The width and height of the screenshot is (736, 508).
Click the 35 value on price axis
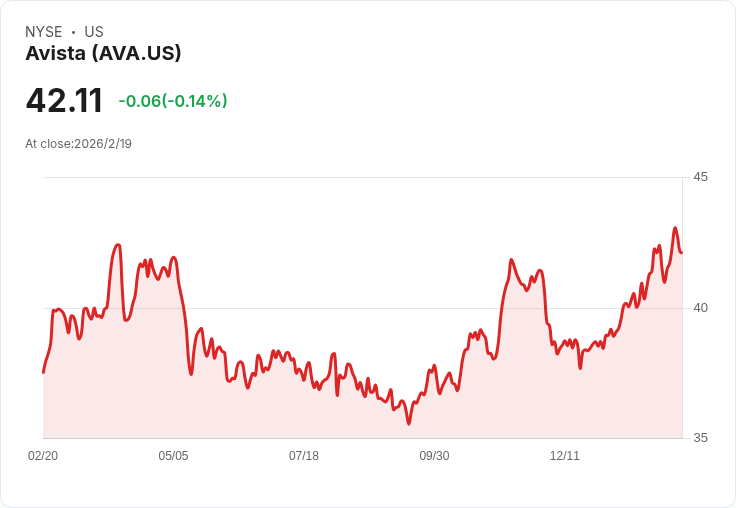point(700,438)
